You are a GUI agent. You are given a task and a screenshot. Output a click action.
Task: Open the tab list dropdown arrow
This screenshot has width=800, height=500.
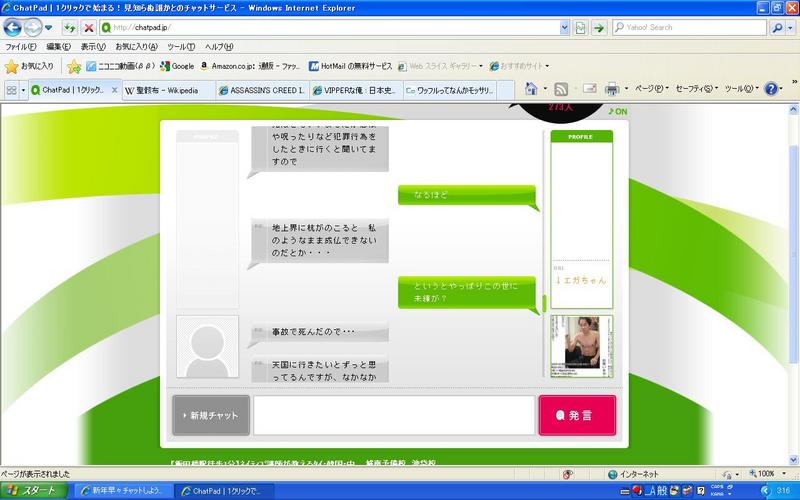coord(23,90)
